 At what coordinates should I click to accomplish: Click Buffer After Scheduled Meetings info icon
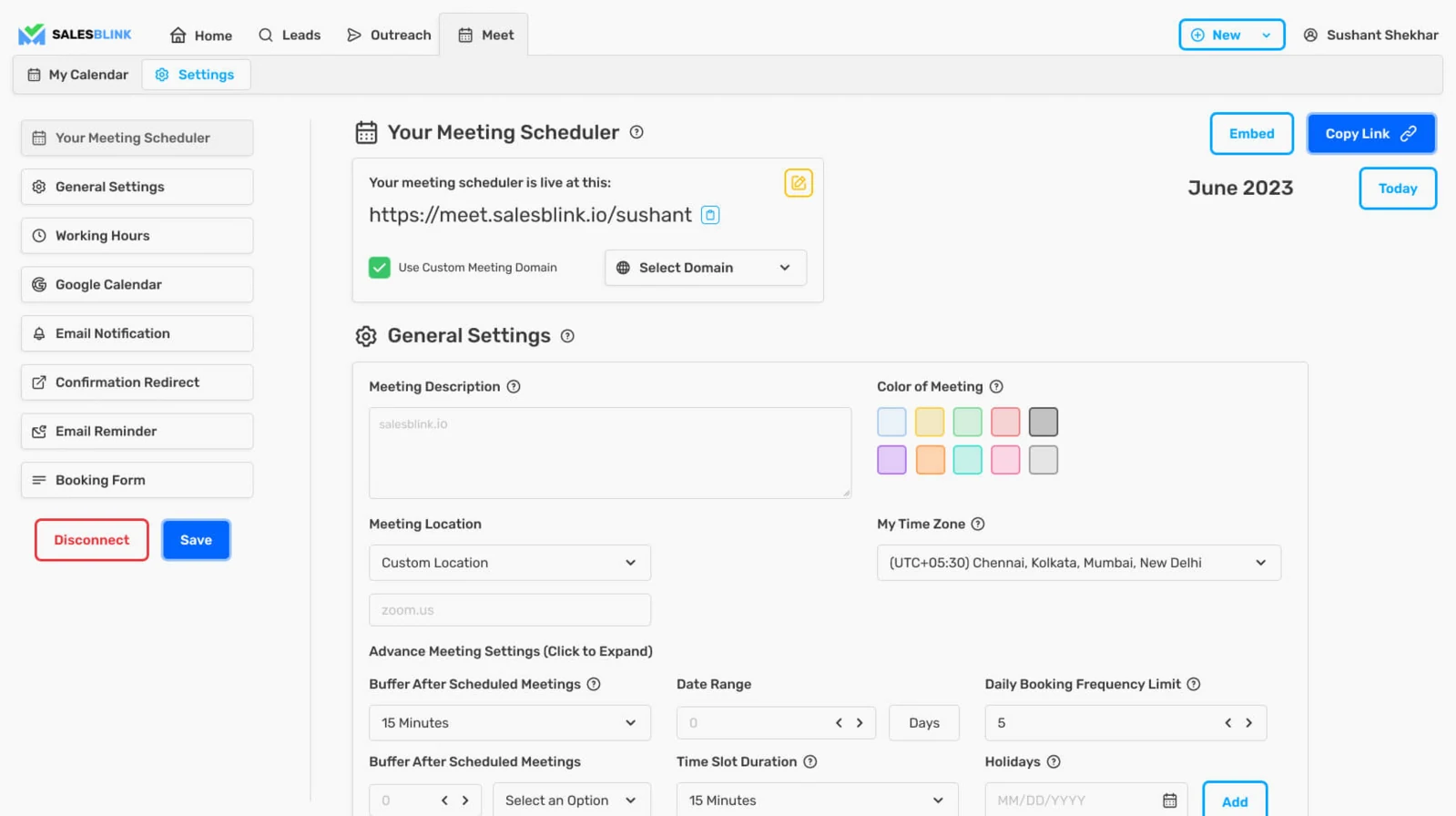[x=594, y=685]
